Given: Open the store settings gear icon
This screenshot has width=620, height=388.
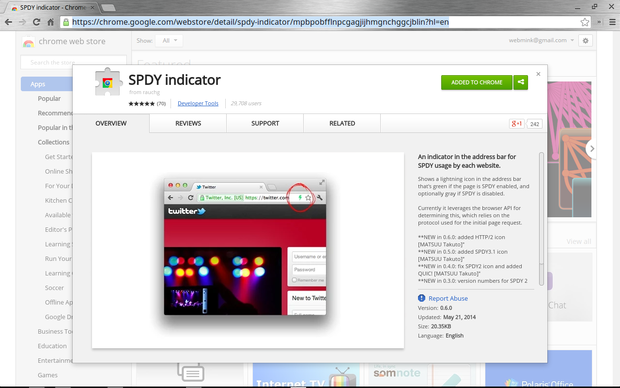Looking at the screenshot, I should pyautogui.click(x=585, y=40).
